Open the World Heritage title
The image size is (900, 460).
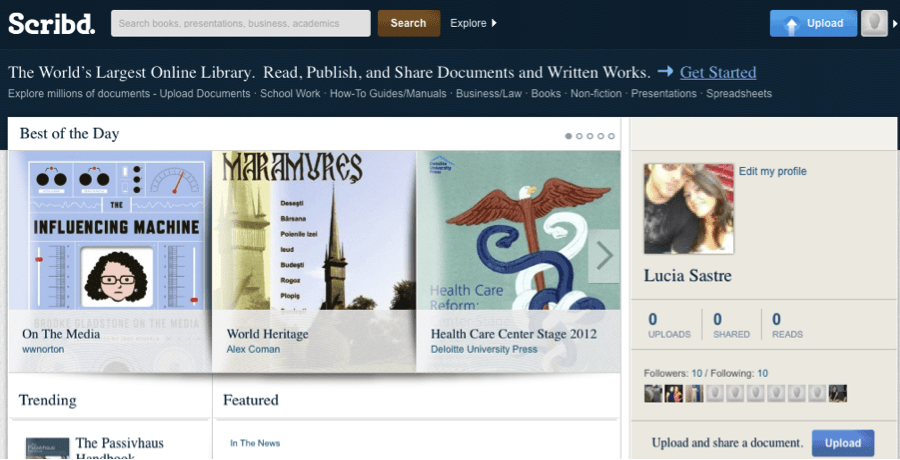[x=267, y=334]
